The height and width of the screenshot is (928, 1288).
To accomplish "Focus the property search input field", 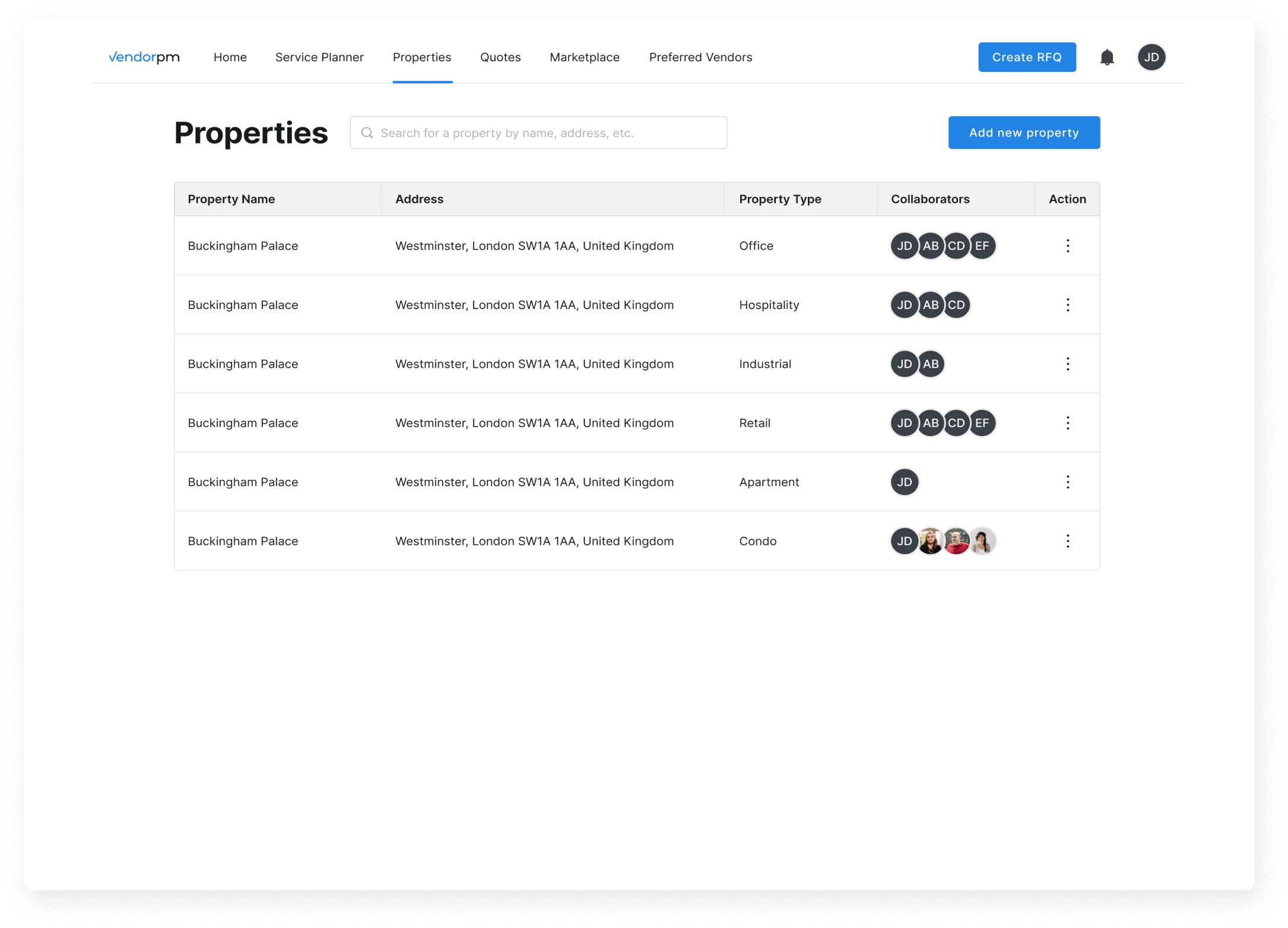I will [546, 133].
